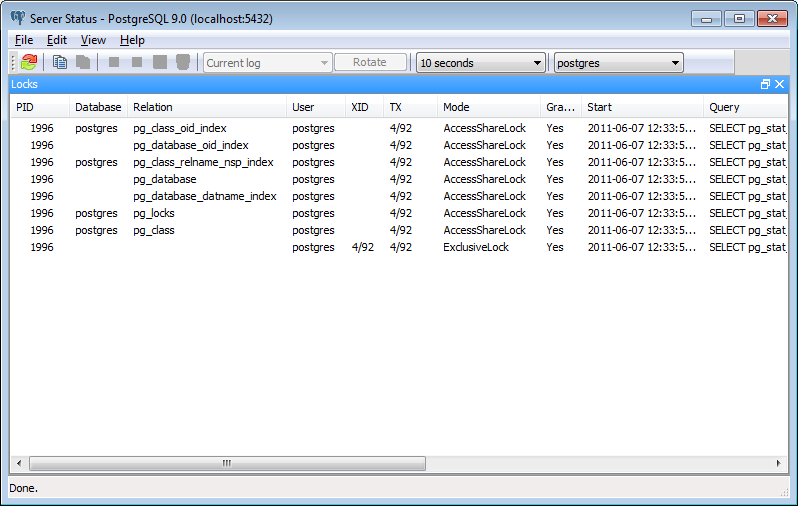Click the Copy toolbar icon
Viewport: 798px width, 506px height.
coord(60,62)
